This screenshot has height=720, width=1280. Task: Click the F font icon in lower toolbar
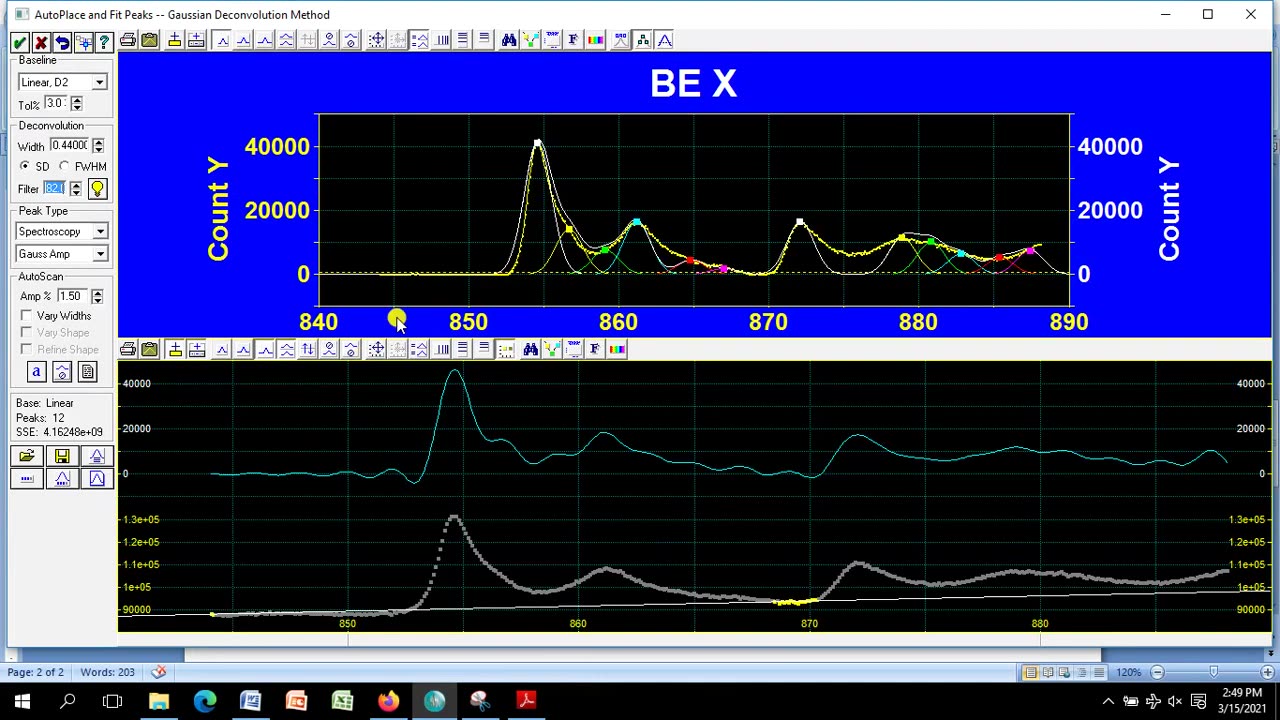pyautogui.click(x=595, y=349)
